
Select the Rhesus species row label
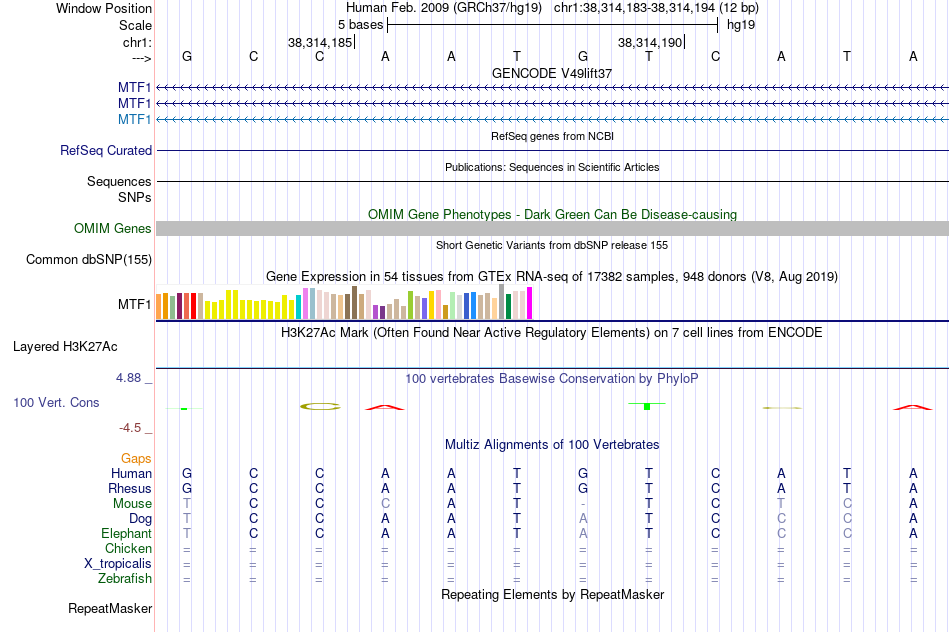[x=130, y=488]
